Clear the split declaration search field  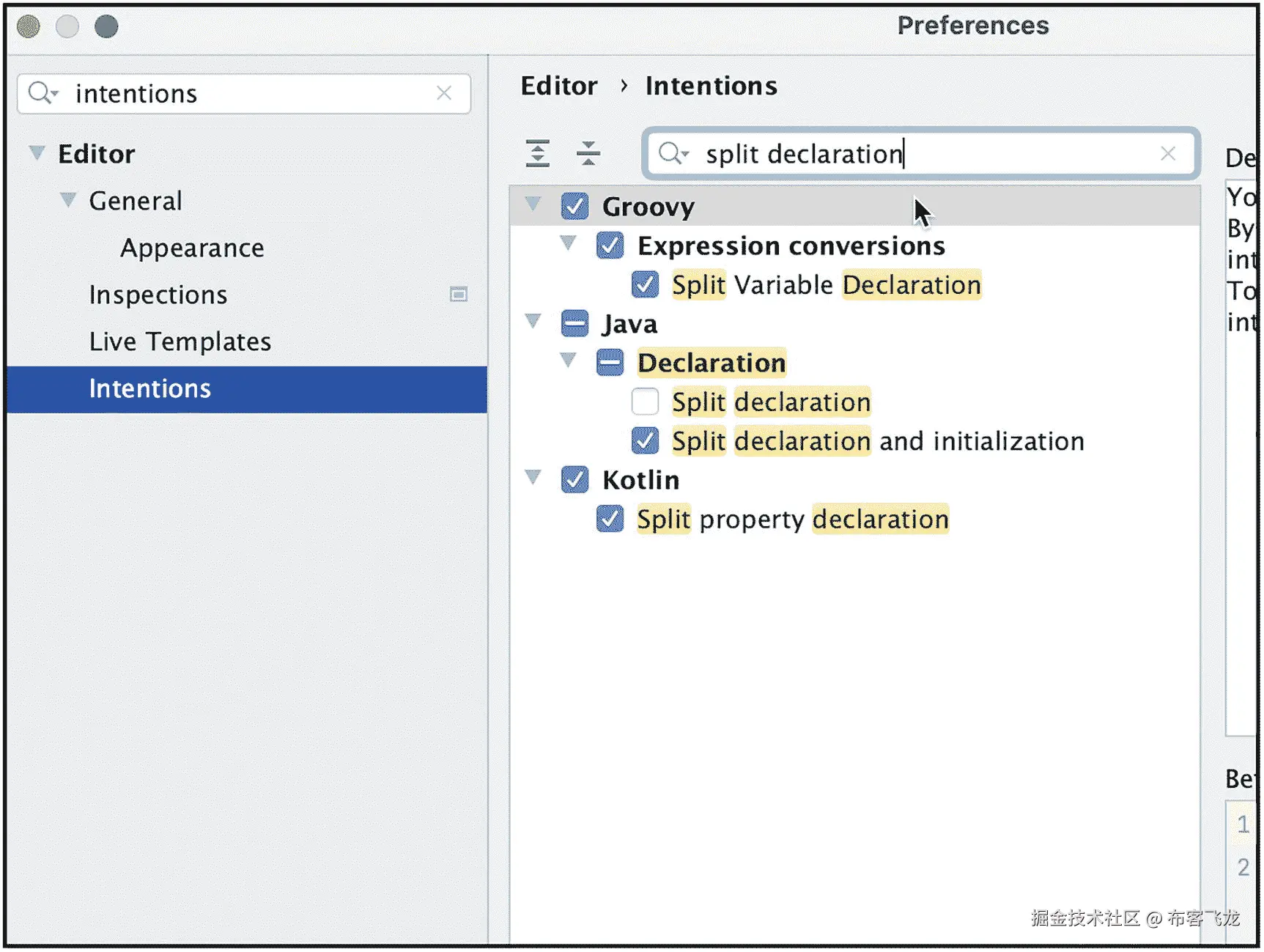coord(1167,153)
